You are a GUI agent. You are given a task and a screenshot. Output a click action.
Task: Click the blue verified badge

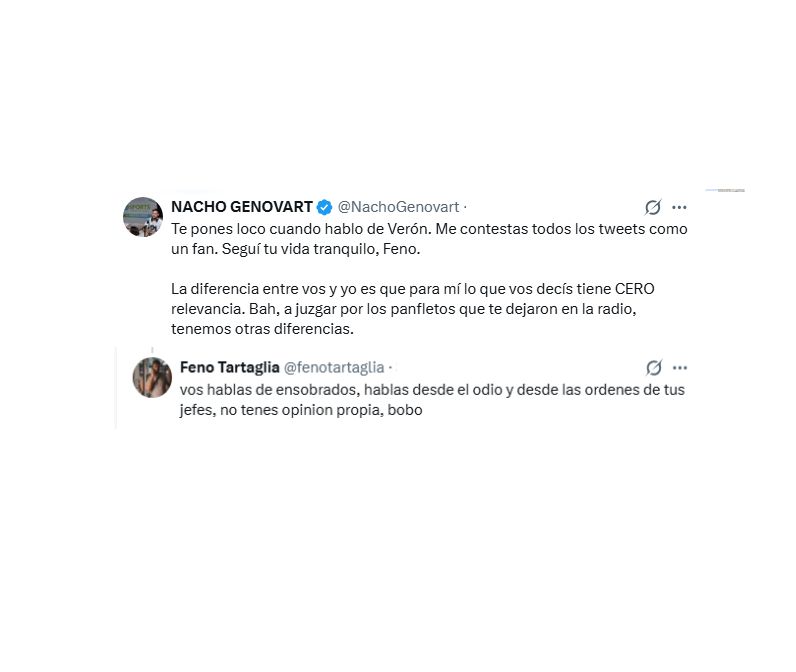324,207
